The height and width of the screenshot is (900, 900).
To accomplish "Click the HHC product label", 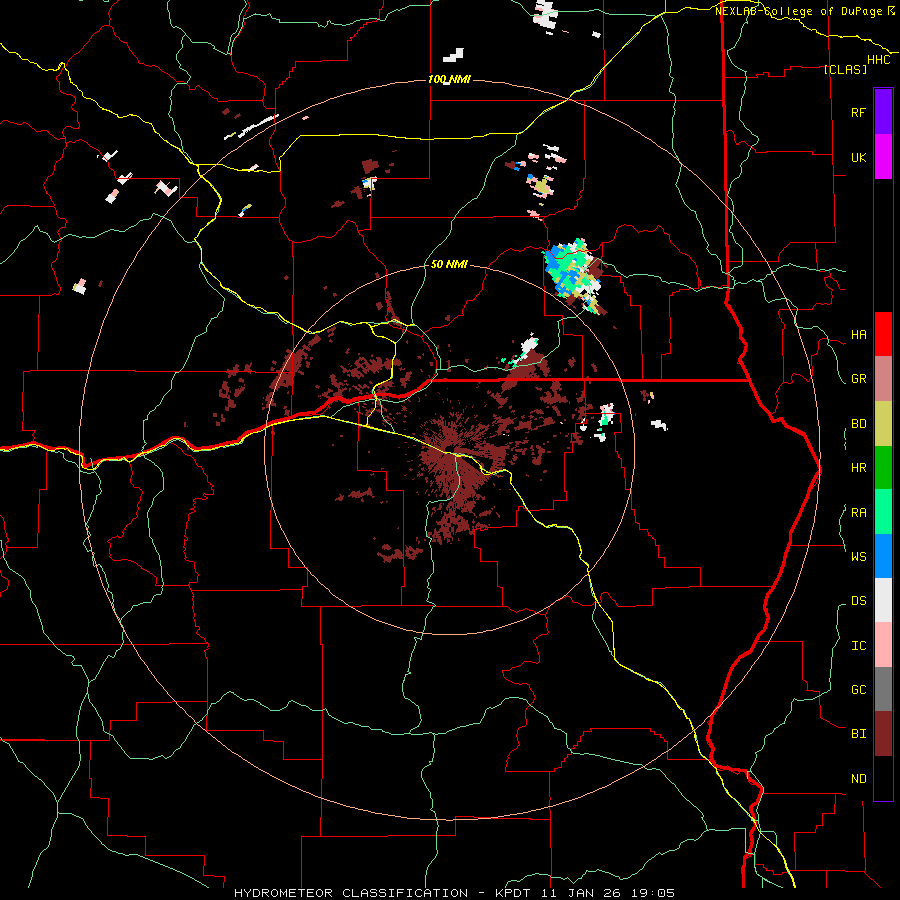I will point(878,60).
